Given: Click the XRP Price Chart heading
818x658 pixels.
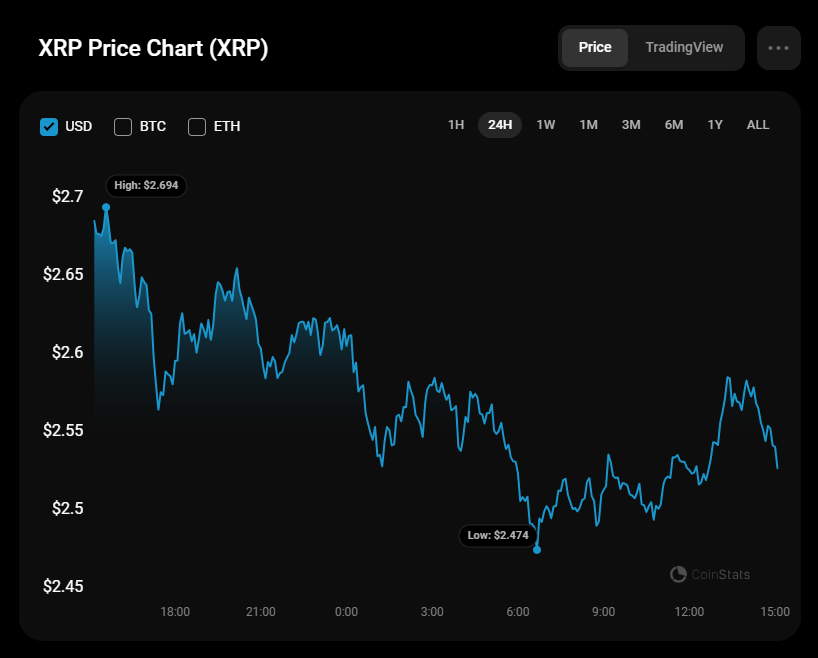Looking at the screenshot, I should [x=153, y=48].
